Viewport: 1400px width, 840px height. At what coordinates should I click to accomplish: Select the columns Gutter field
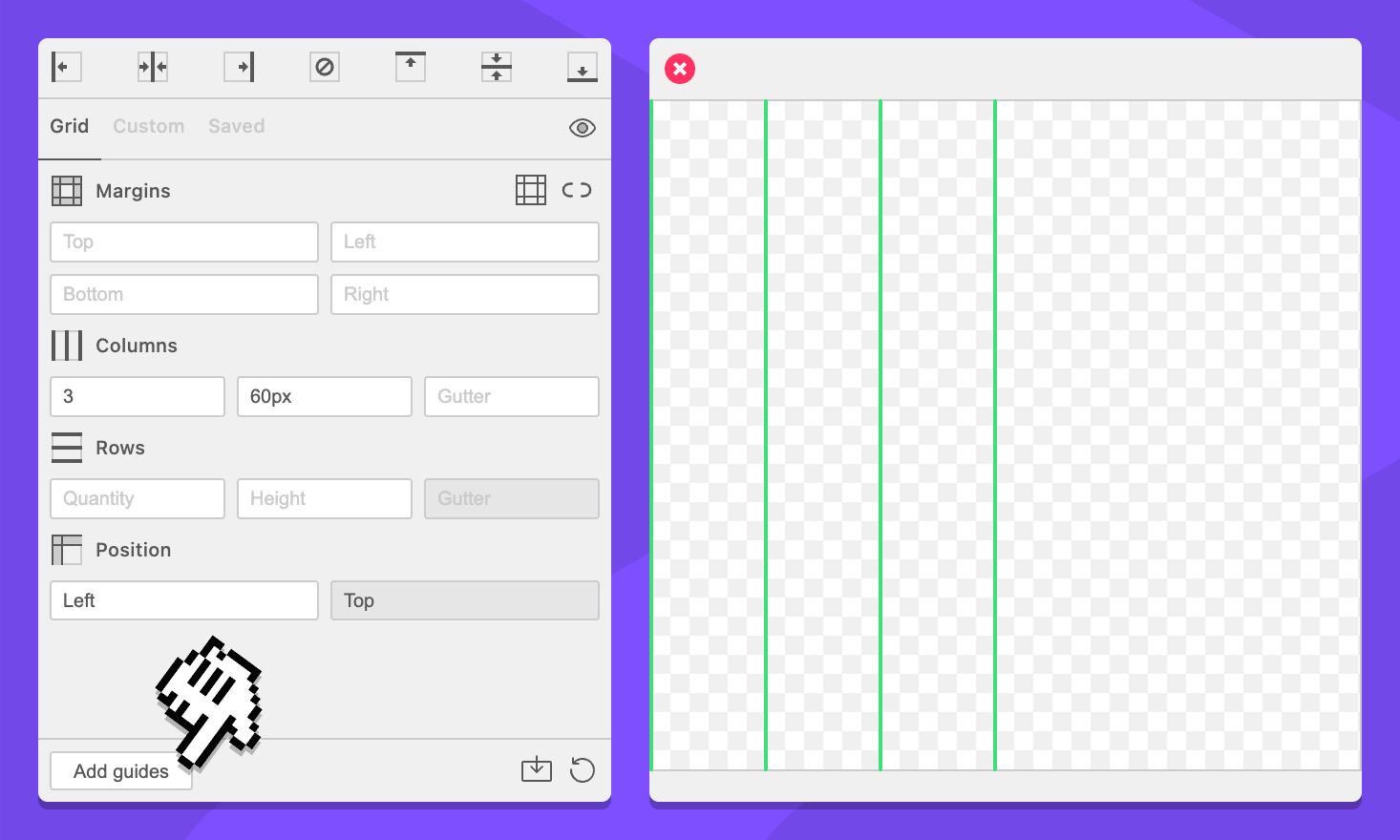click(512, 396)
